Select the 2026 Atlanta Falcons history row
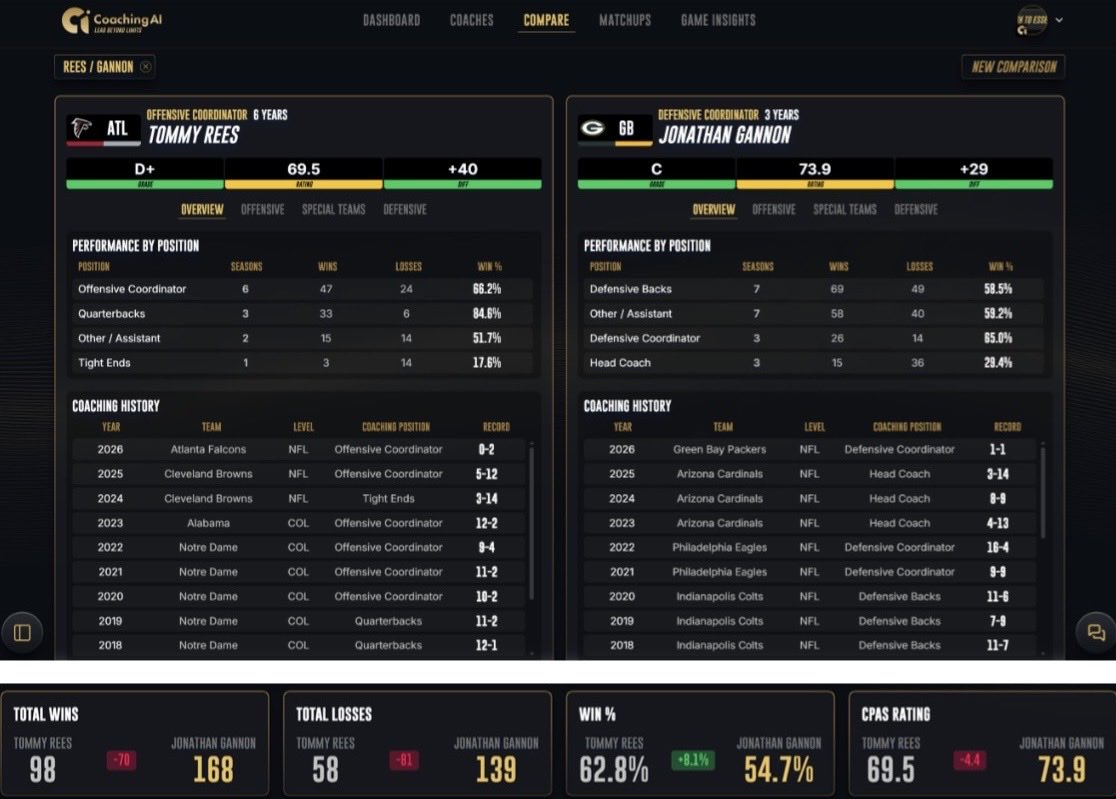The height and width of the screenshot is (799, 1116). [299, 449]
